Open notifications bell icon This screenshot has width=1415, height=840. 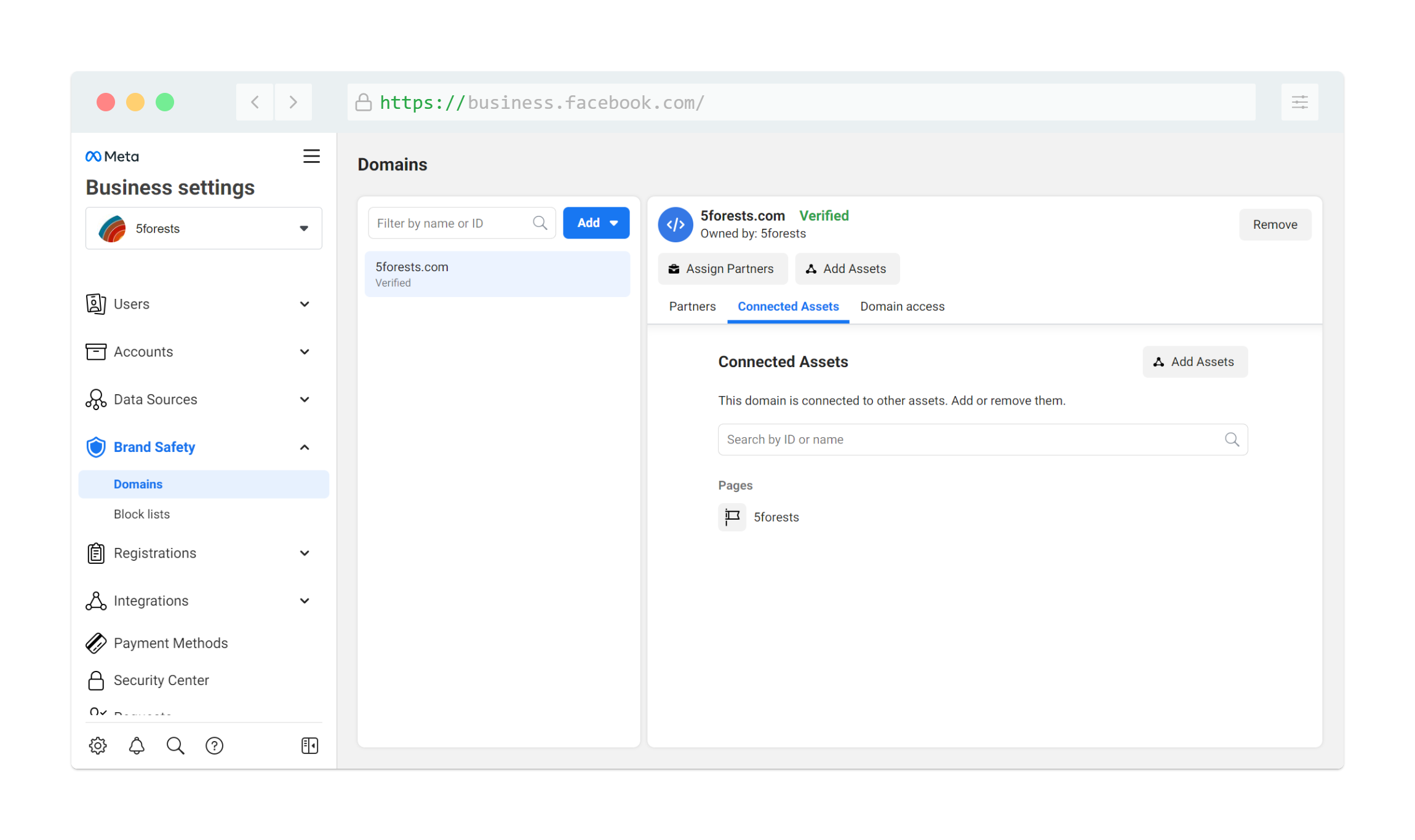click(137, 746)
